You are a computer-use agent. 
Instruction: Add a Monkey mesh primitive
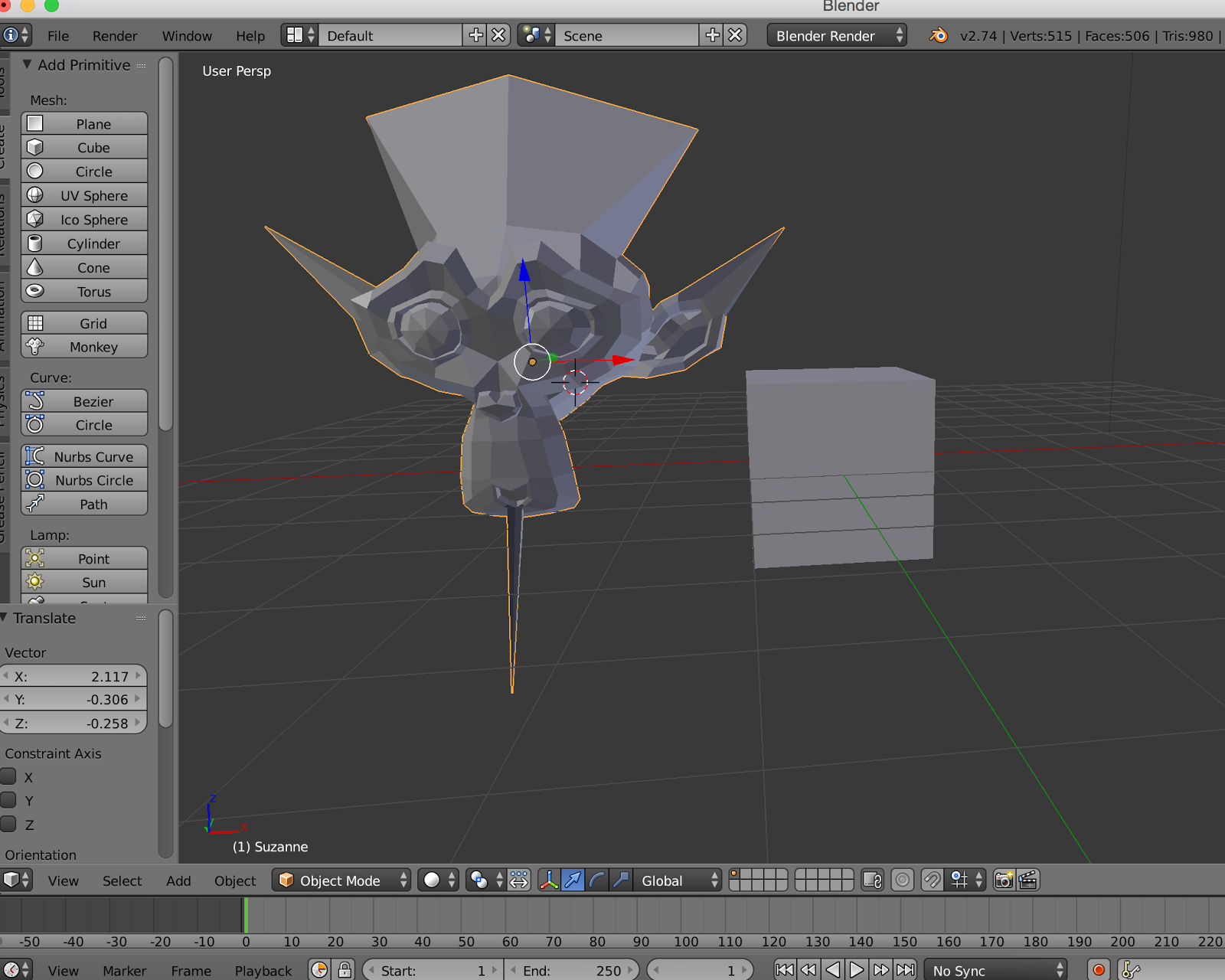(84, 347)
